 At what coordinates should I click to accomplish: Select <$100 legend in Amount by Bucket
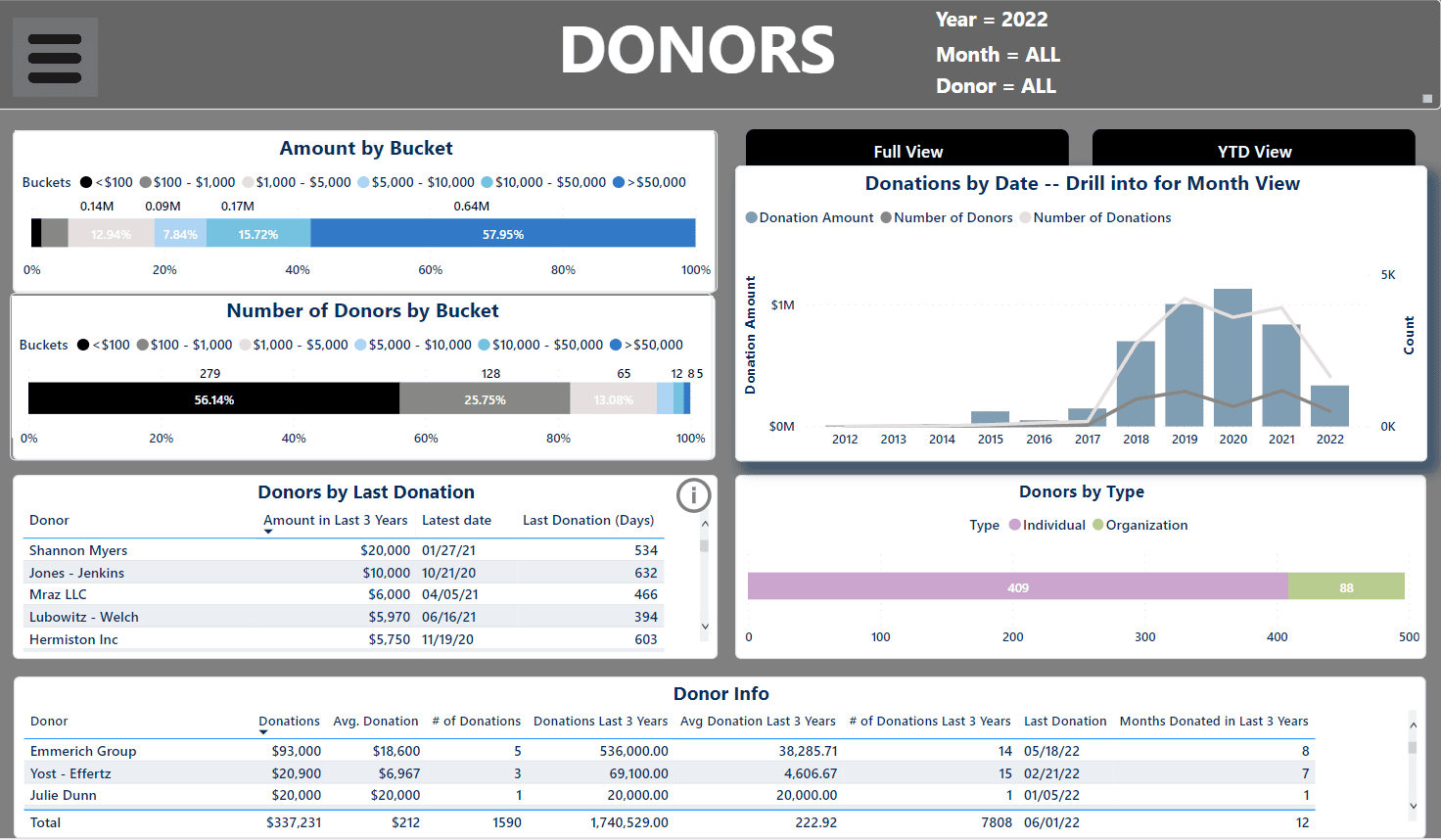(x=106, y=182)
